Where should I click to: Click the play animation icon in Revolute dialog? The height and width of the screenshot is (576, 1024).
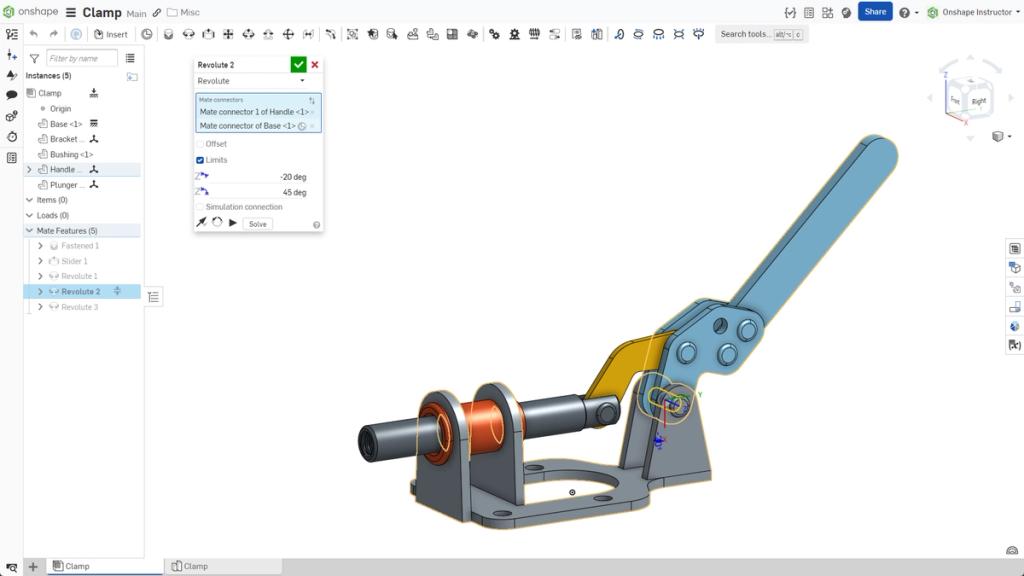232,223
